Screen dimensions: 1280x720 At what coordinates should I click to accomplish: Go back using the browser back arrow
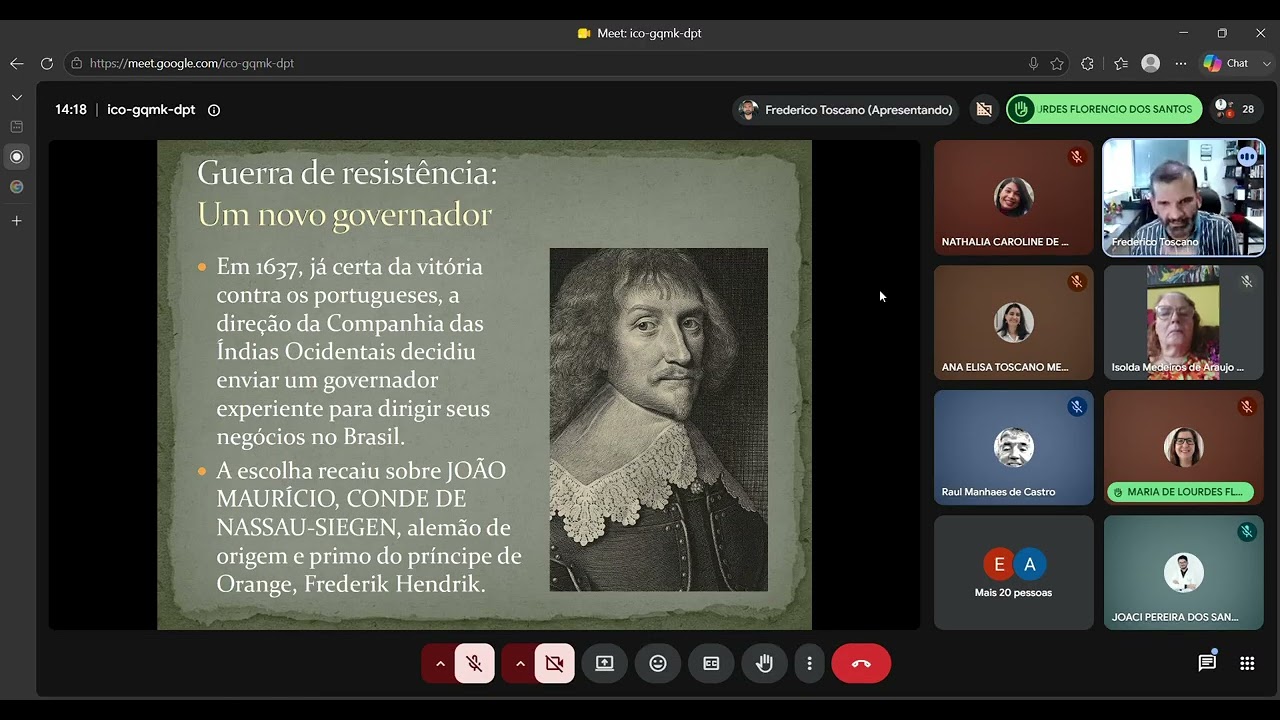tap(16, 63)
